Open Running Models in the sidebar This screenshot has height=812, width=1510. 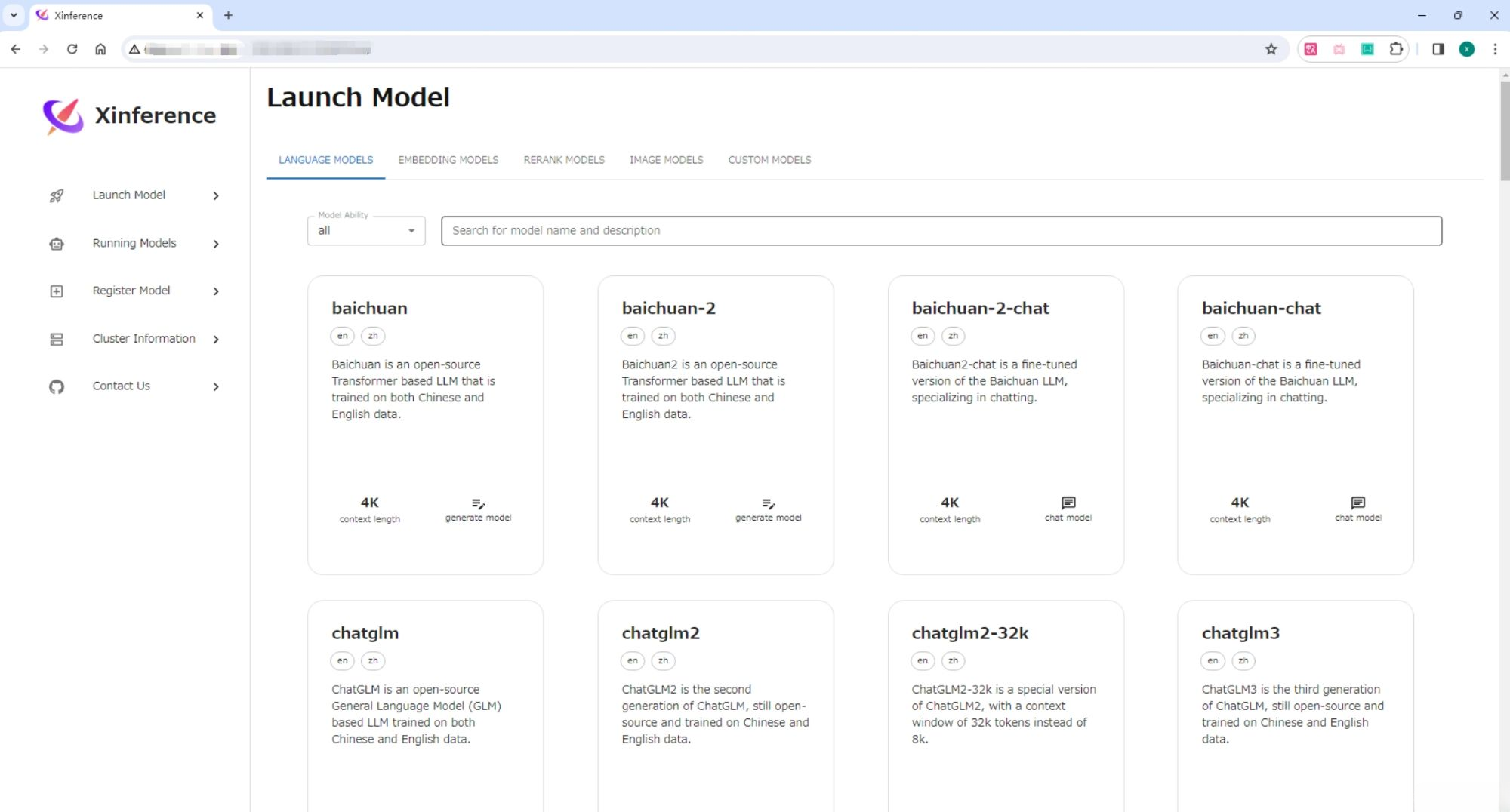(x=134, y=243)
